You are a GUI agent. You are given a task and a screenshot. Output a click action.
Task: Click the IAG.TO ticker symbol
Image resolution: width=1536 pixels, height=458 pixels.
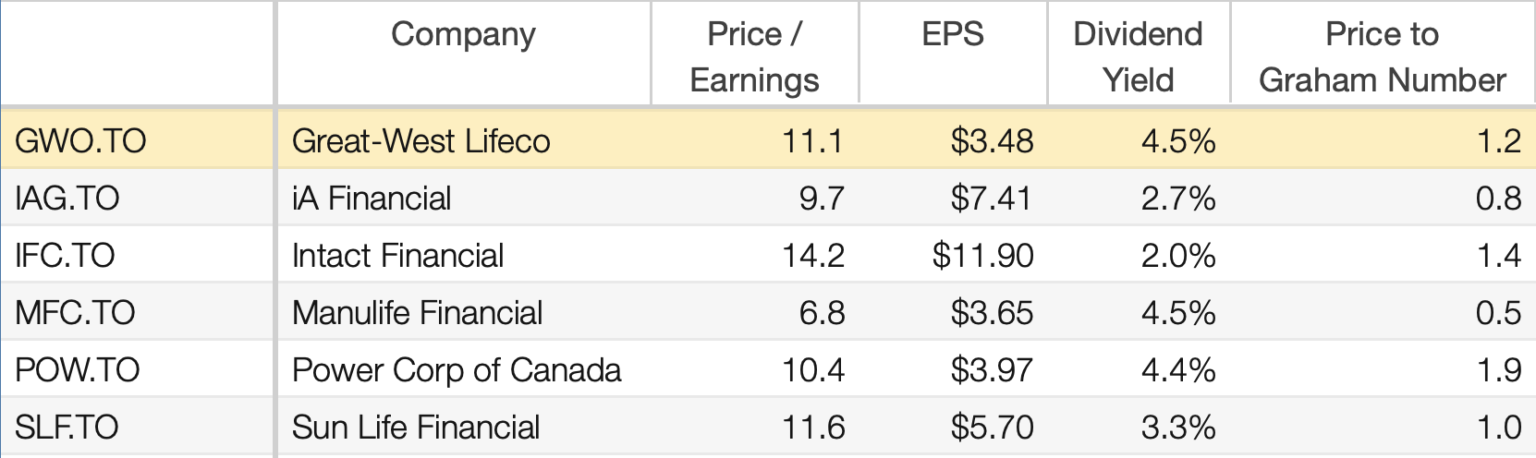click(x=67, y=198)
